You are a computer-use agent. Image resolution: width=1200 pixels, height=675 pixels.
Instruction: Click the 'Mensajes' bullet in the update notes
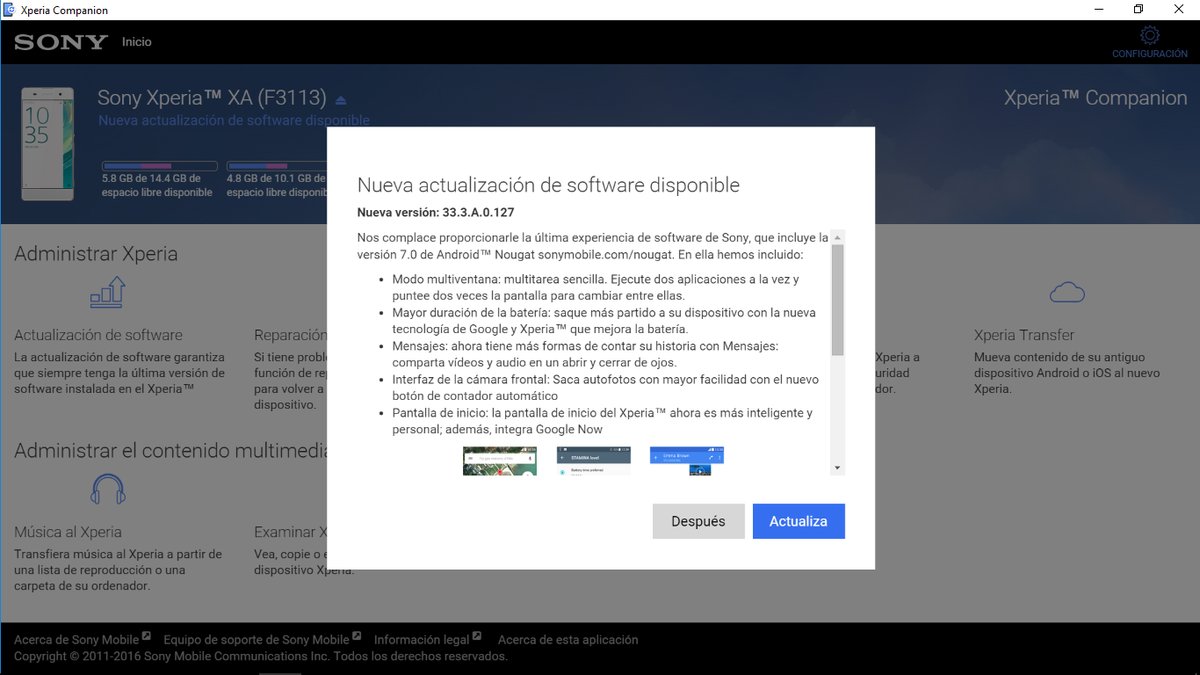(585, 355)
